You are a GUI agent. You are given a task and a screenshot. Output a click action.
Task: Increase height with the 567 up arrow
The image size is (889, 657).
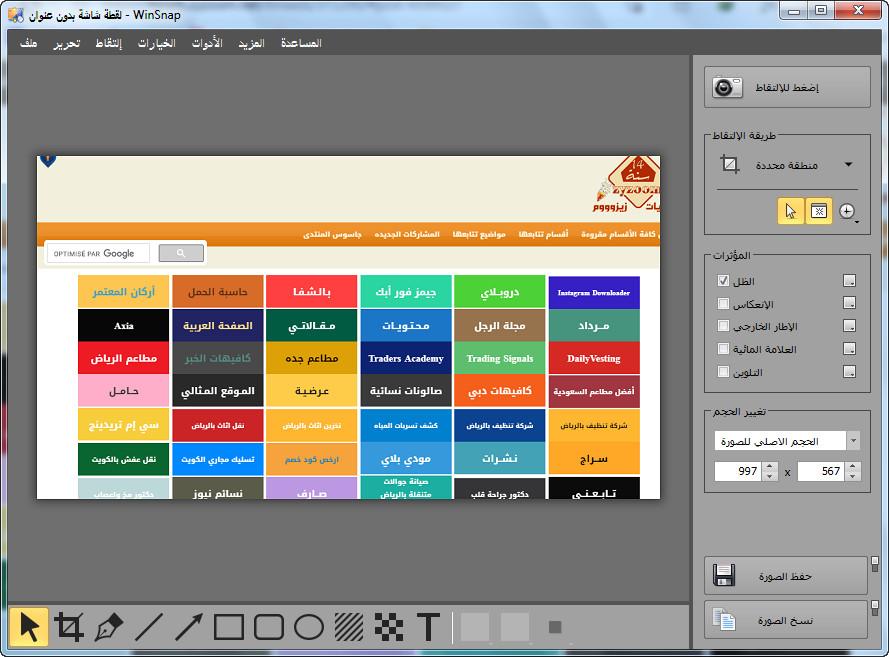pos(853,467)
